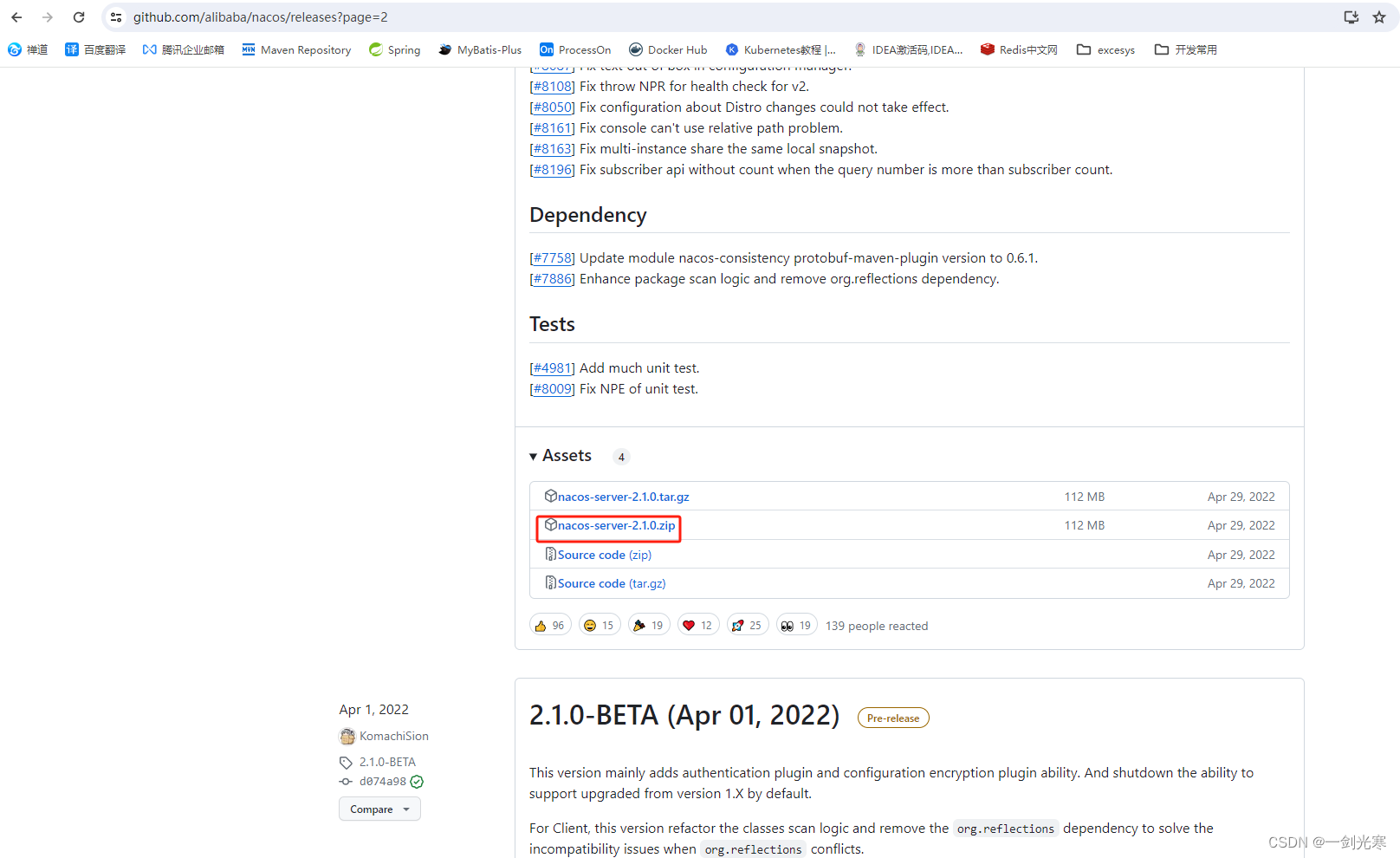This screenshot has height=858, width=1400.
Task: Open the Docker Hub bookmark
Action: coord(668,50)
